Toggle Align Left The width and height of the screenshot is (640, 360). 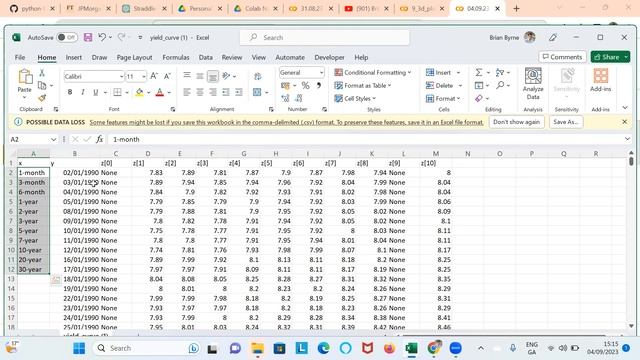point(187,92)
